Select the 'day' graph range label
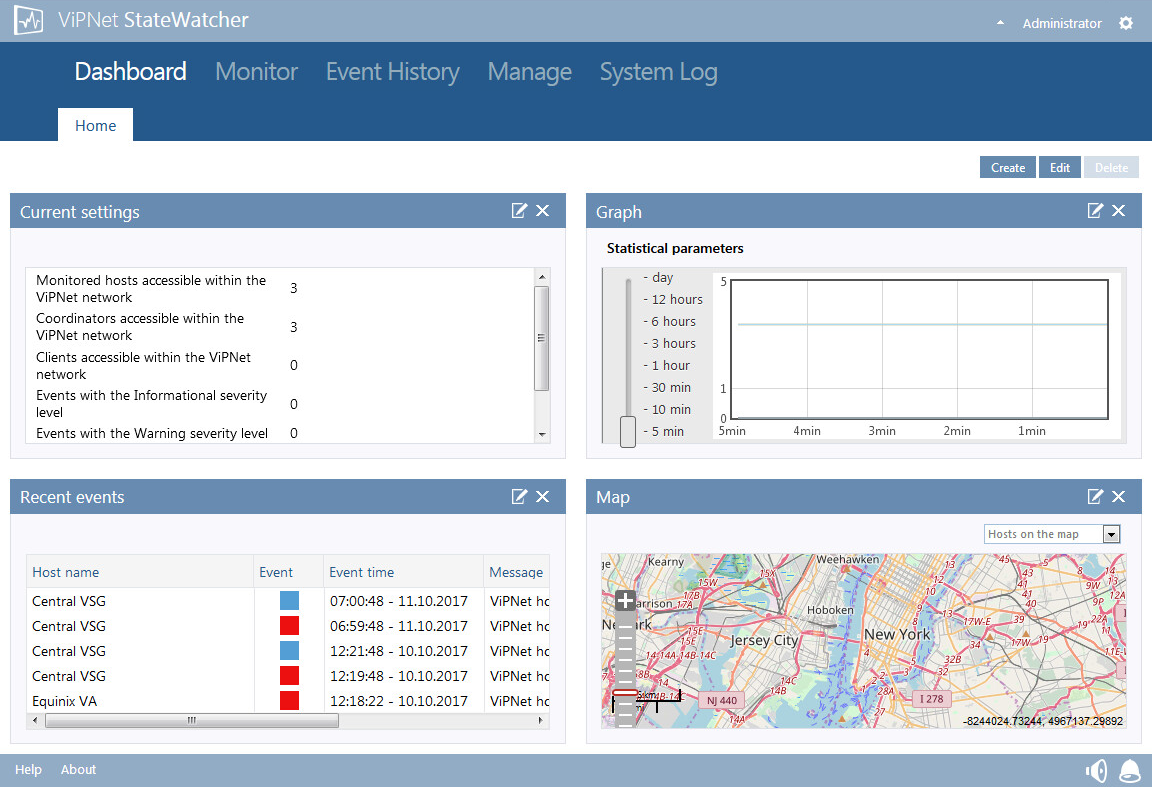1152x787 pixels. click(x=662, y=278)
